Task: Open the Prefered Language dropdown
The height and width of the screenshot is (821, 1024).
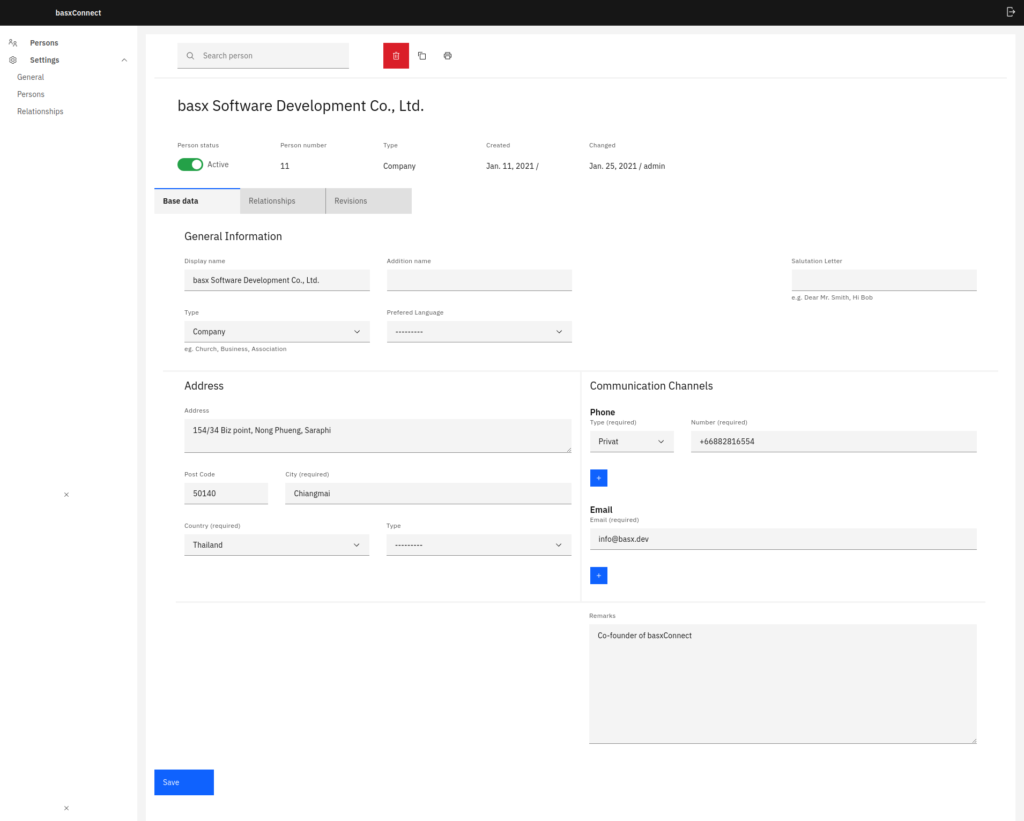Action: tap(479, 332)
